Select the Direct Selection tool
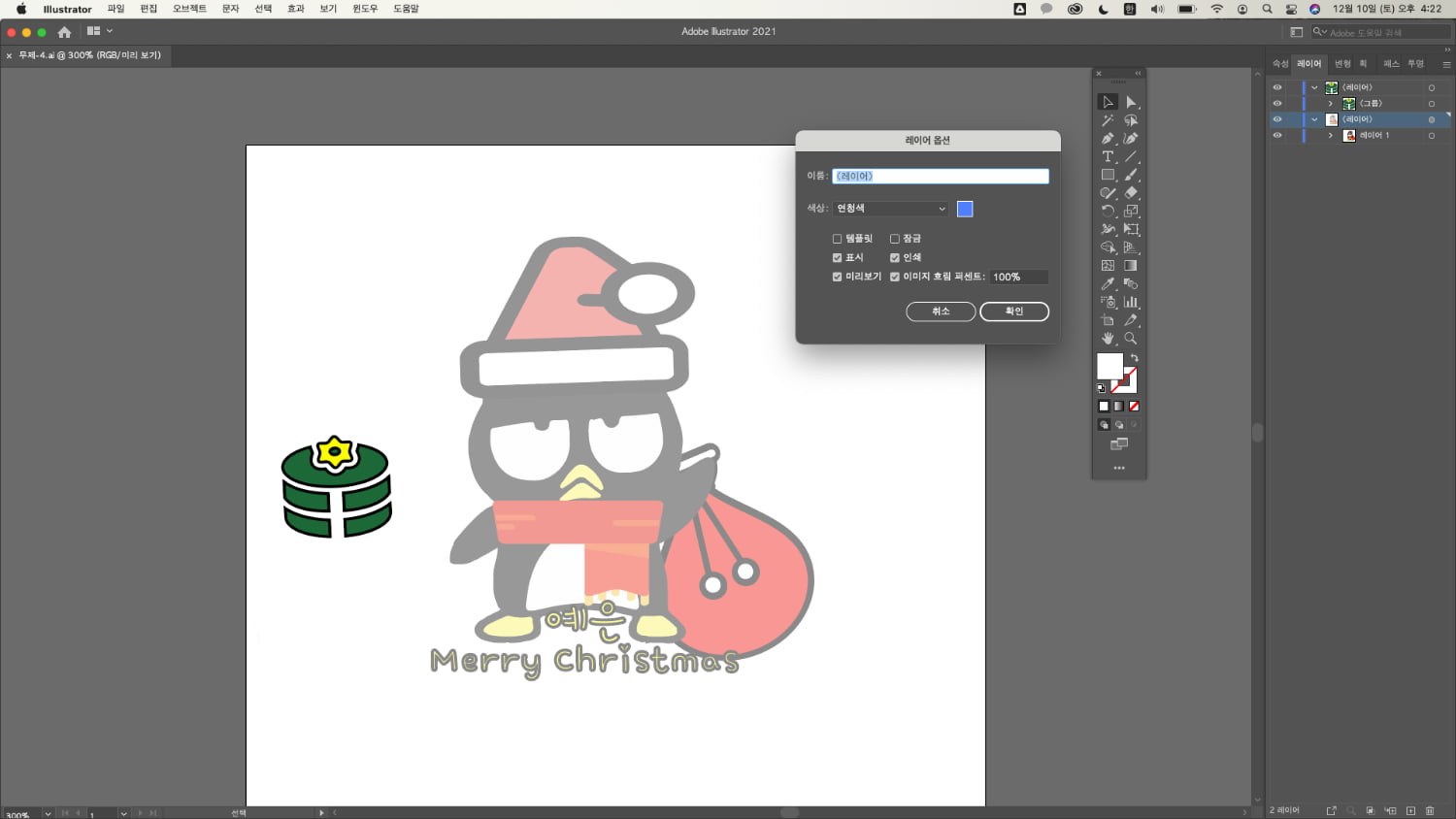This screenshot has height=819, width=1456. [1131, 102]
